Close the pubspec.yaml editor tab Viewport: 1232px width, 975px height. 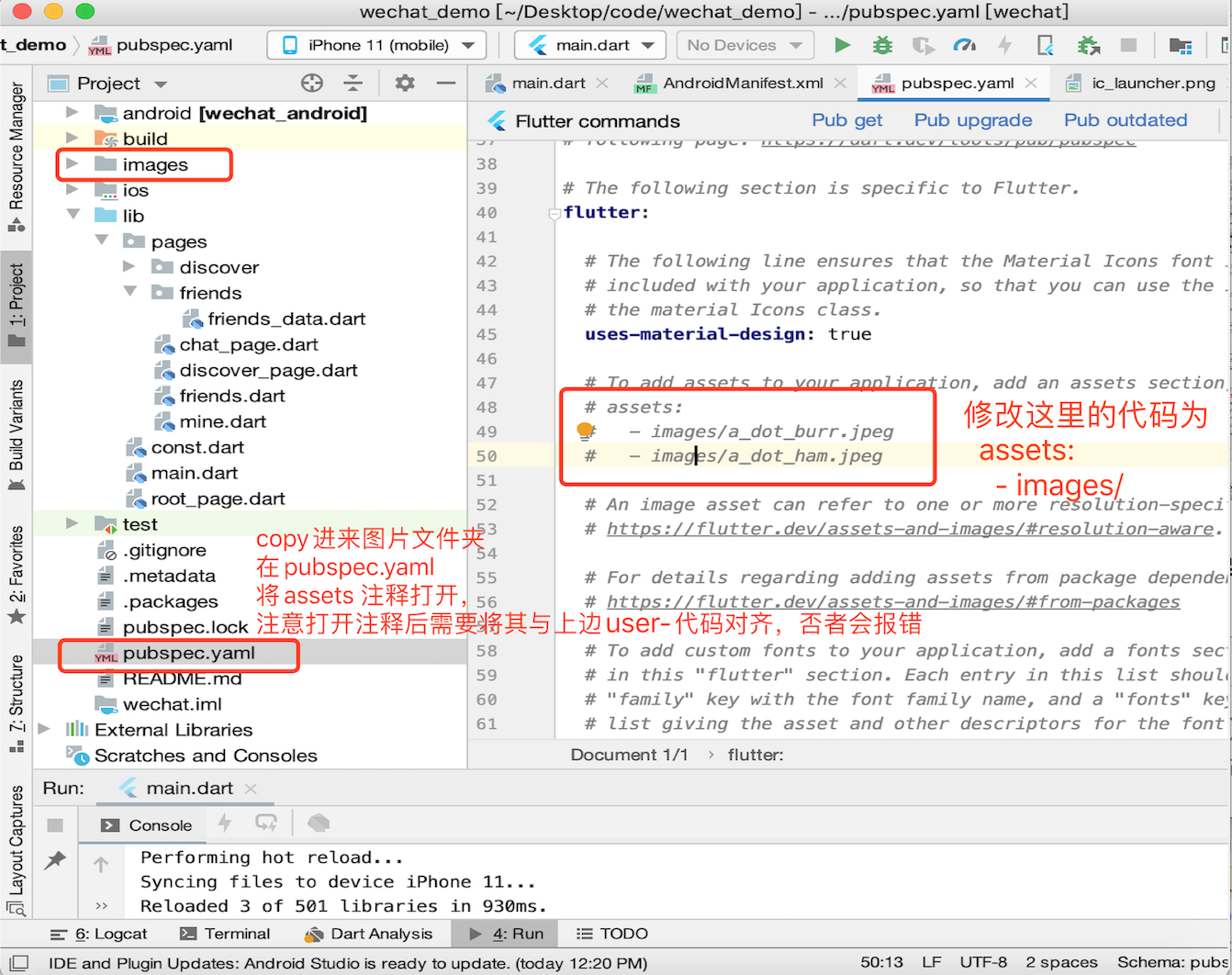[1033, 83]
